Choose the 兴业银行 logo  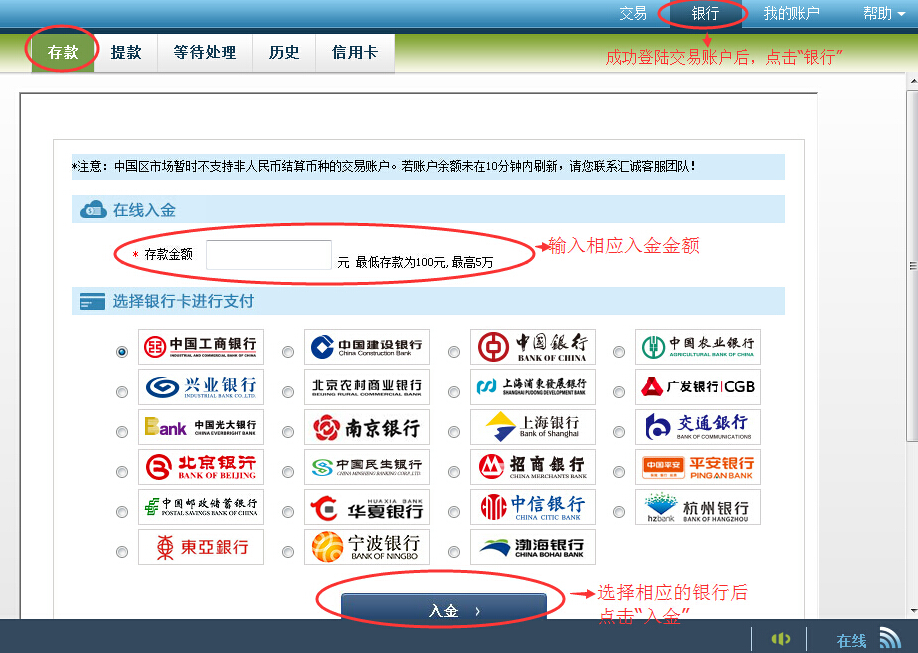click(201, 387)
